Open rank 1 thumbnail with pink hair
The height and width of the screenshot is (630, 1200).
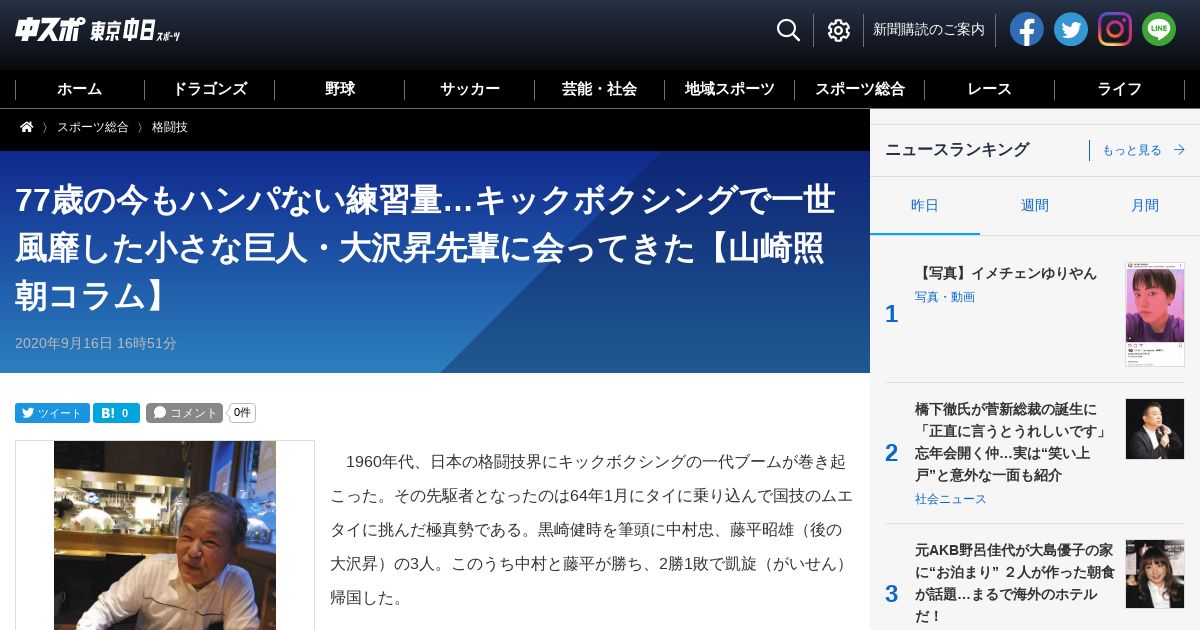point(1155,314)
